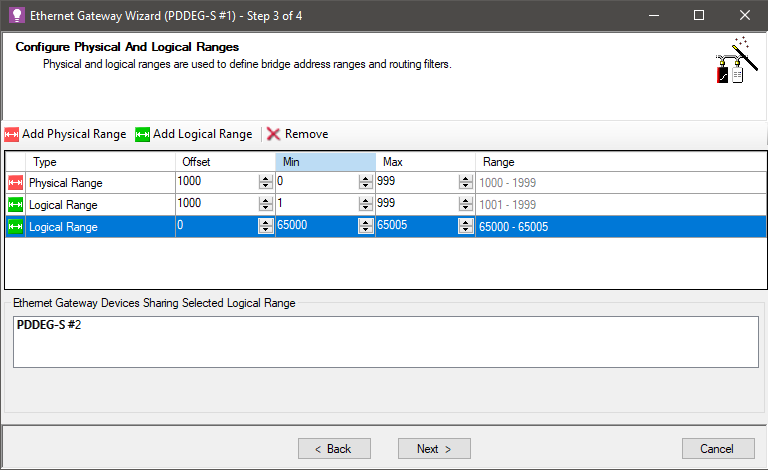Click the Add Physical Range icon

coord(12,134)
